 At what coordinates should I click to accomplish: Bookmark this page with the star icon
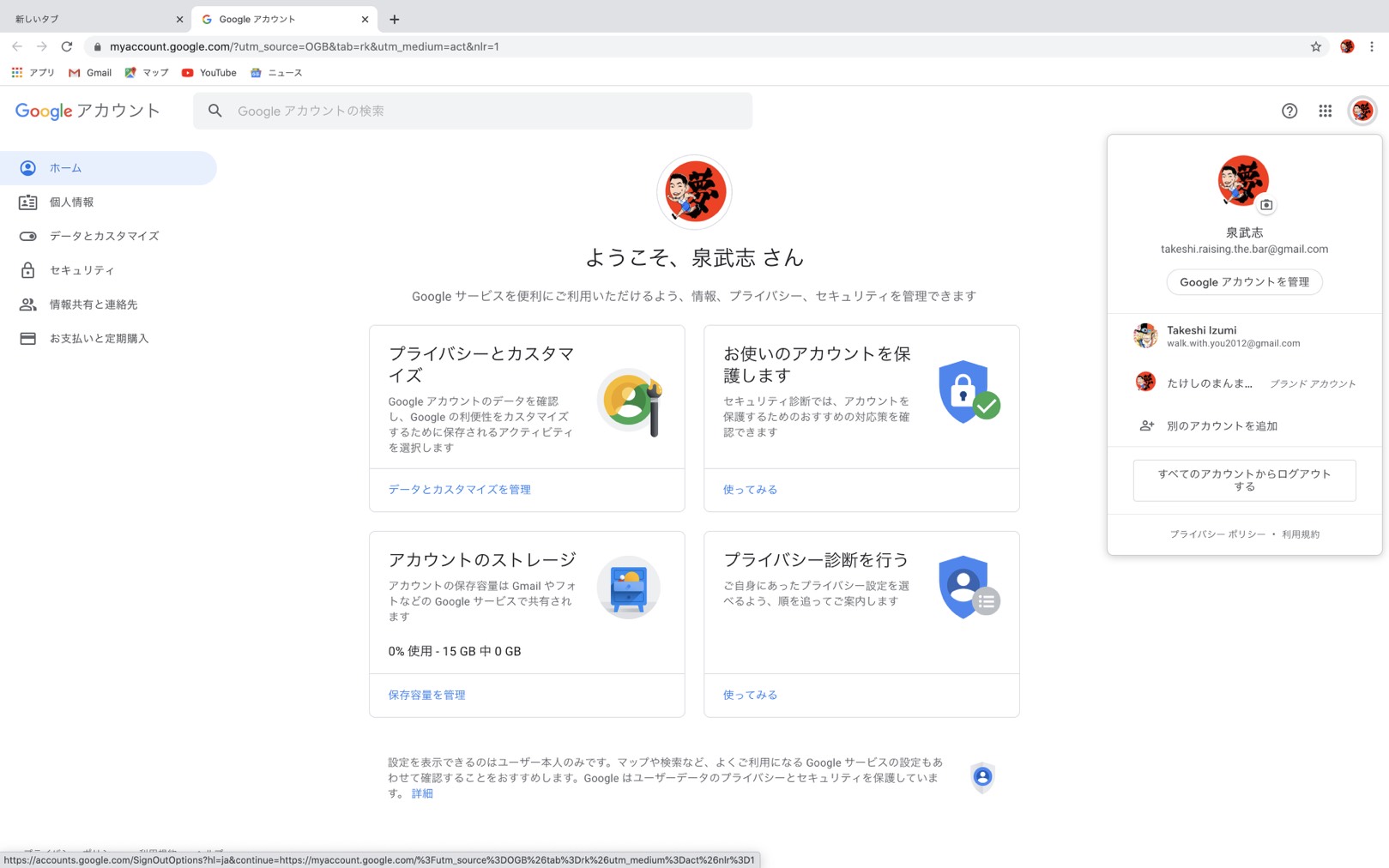pyautogui.click(x=1316, y=46)
